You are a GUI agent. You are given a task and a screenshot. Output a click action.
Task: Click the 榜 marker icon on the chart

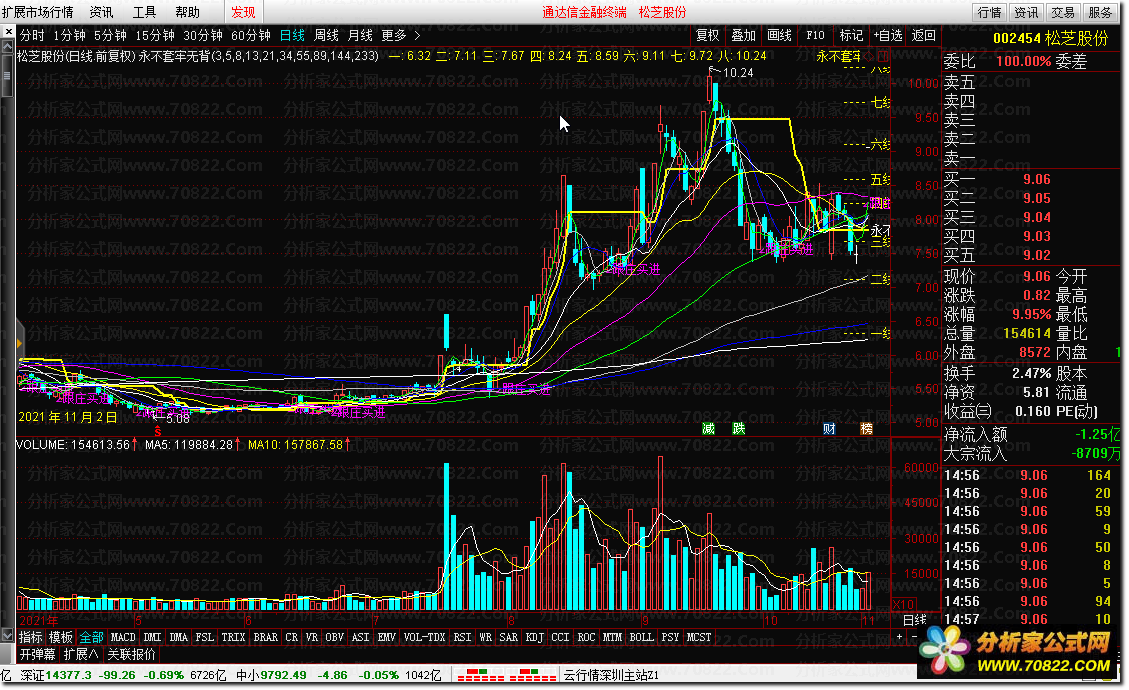pos(867,429)
